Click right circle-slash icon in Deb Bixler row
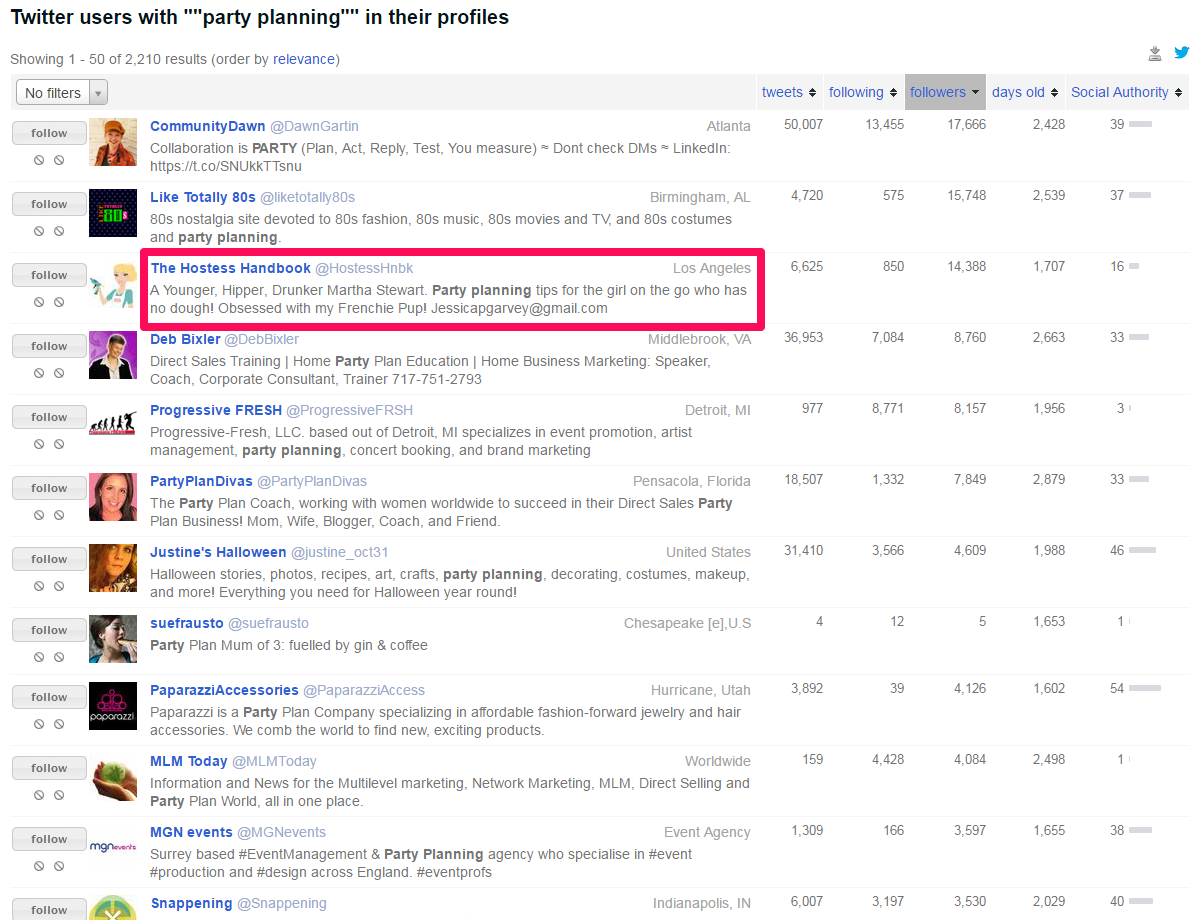Image resolution: width=1198 pixels, height=920 pixels. click(x=59, y=373)
